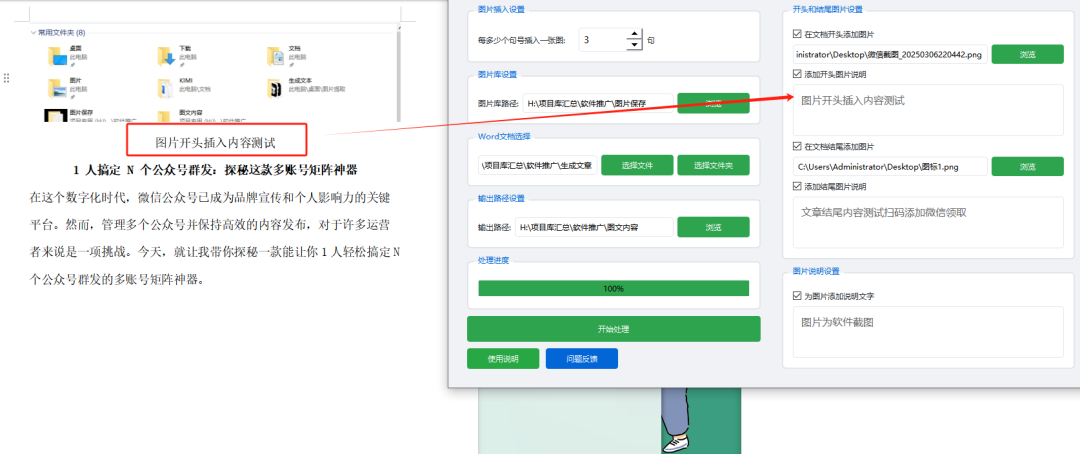Start processing with 开始处理
Screen dimensions: 1080x454
613,329
